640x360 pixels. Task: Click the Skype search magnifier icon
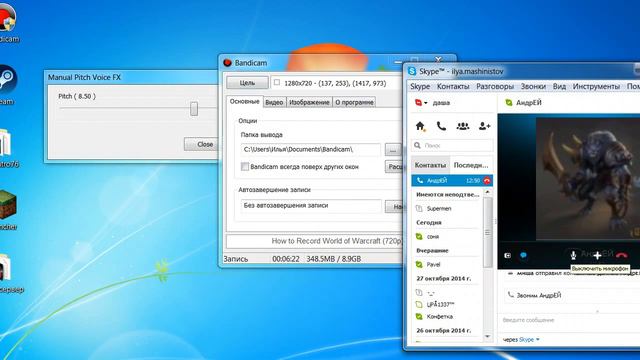(x=417, y=145)
